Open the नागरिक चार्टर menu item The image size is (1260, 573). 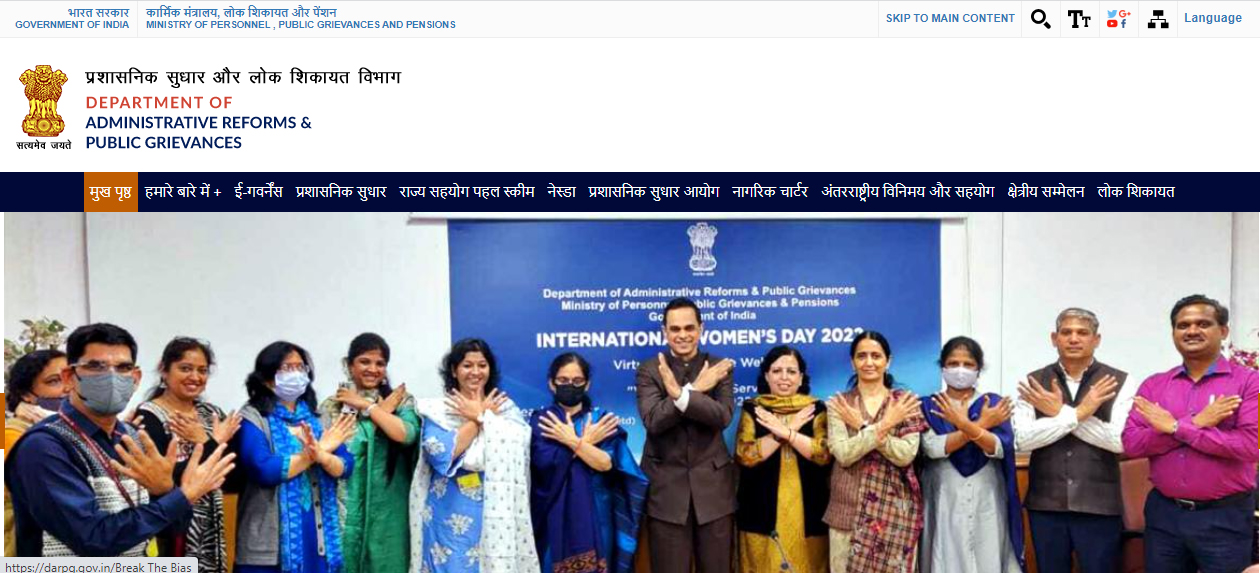click(770, 192)
